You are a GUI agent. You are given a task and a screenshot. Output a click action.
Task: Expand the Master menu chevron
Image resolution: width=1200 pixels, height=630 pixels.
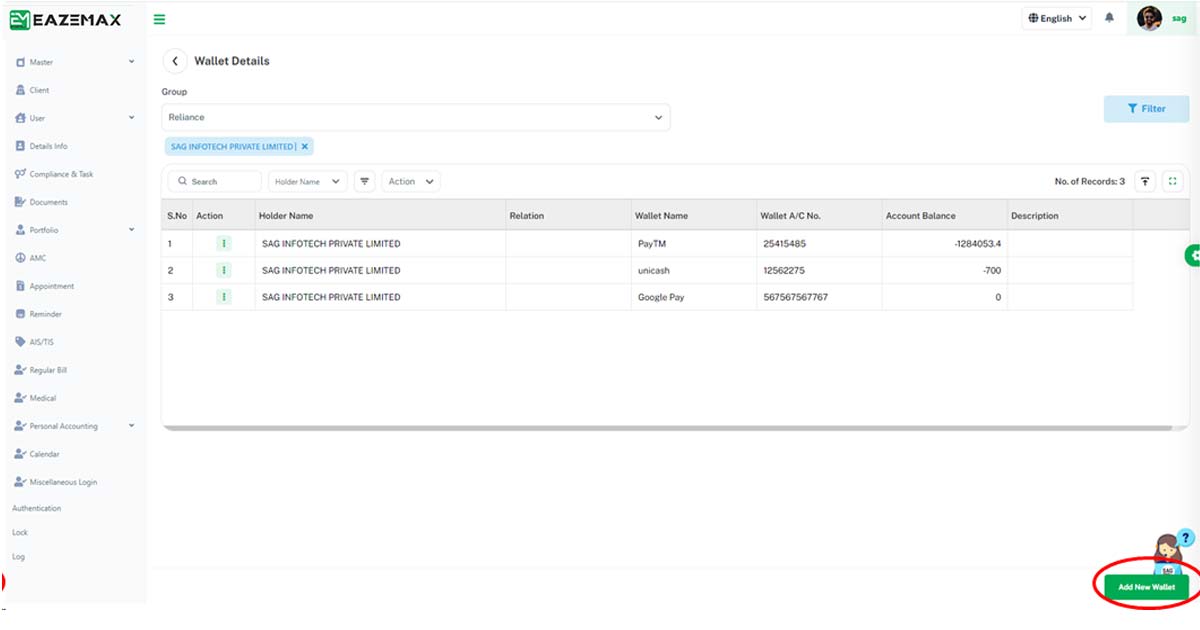(x=132, y=62)
